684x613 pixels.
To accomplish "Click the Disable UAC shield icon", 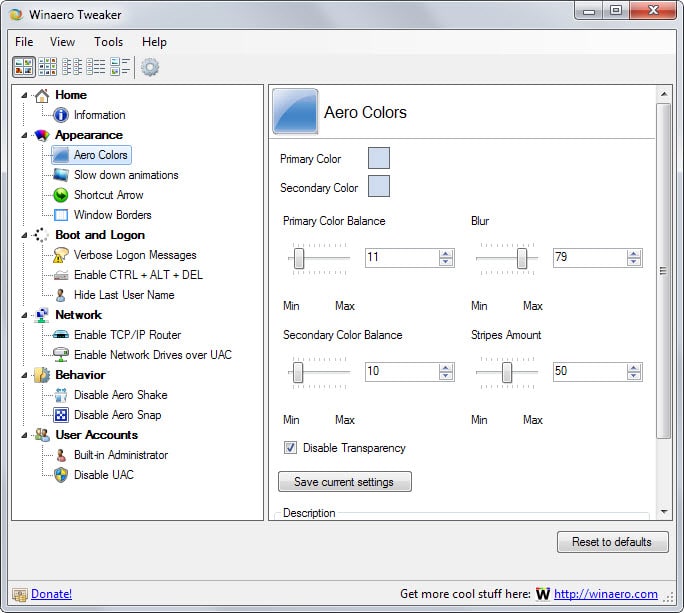I will coord(61,475).
